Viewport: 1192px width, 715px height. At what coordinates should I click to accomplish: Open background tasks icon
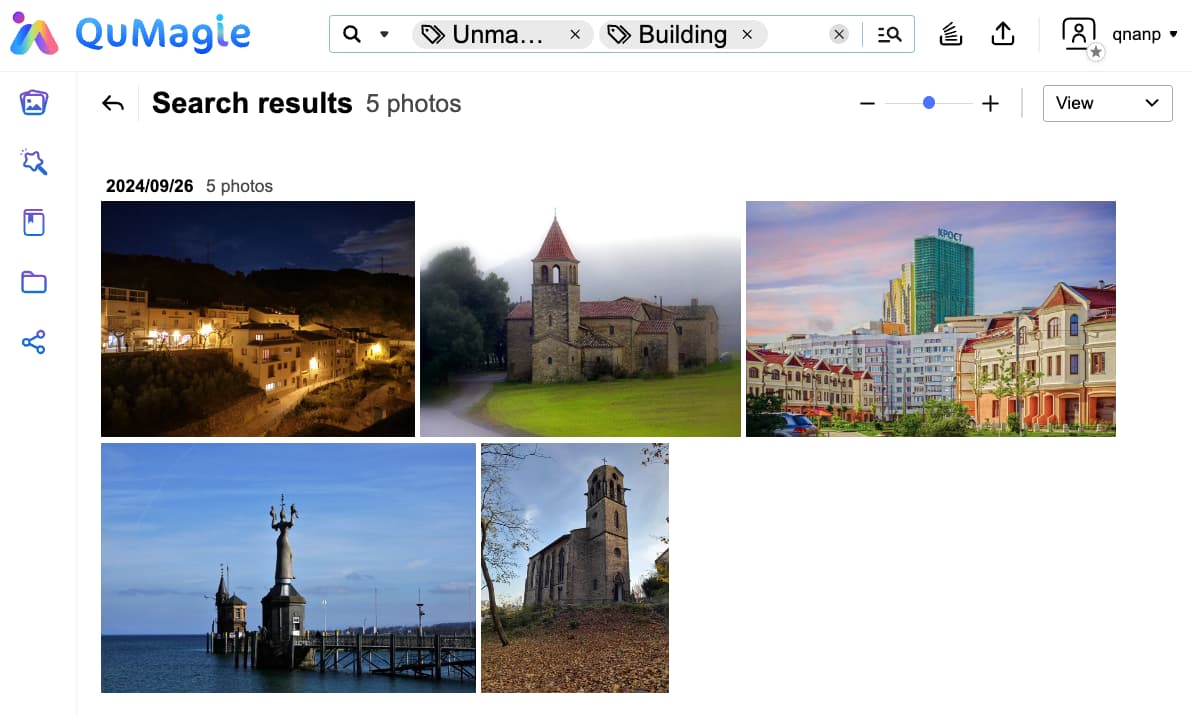click(x=950, y=34)
